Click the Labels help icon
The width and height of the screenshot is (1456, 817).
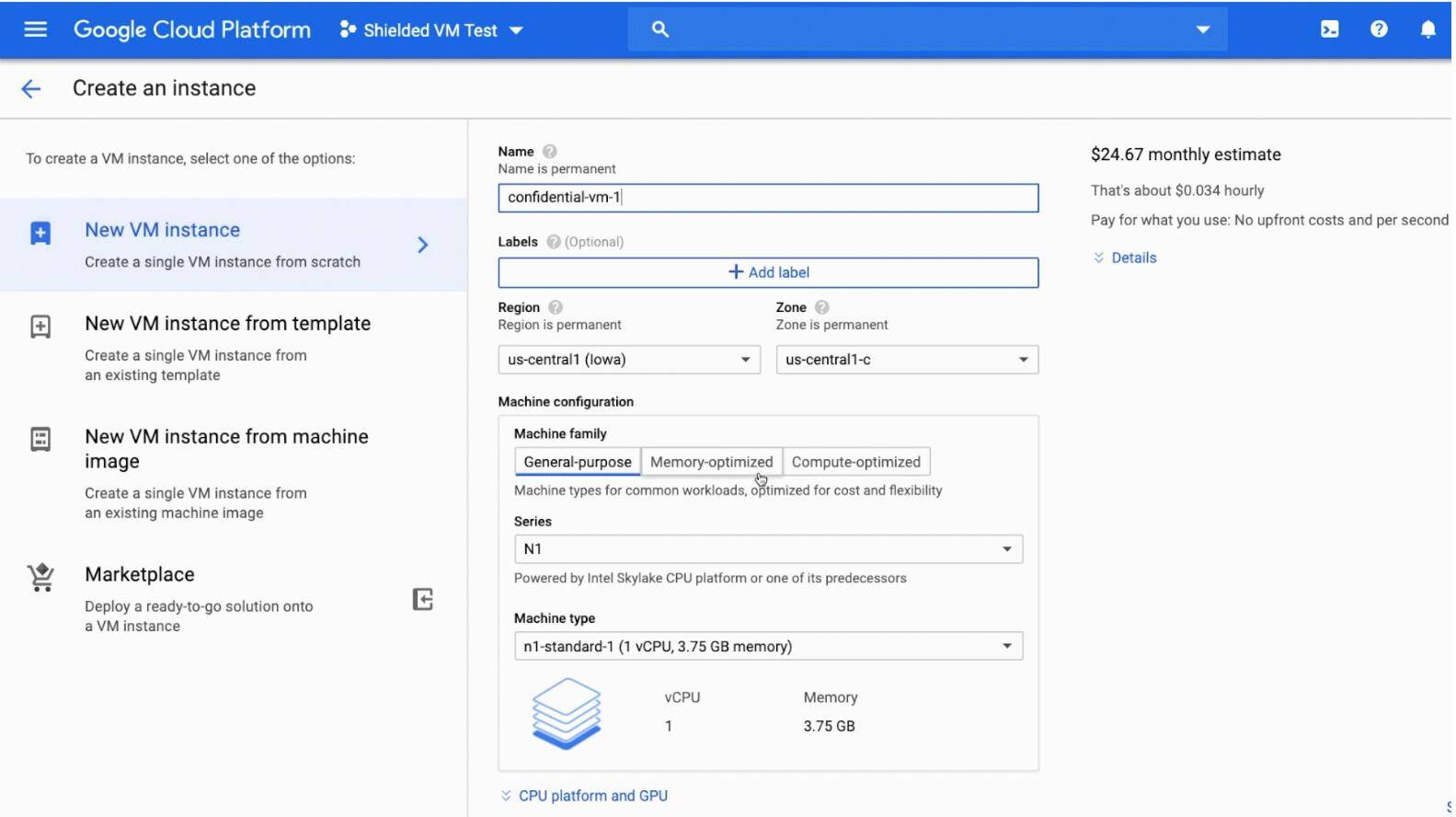pyautogui.click(x=553, y=242)
